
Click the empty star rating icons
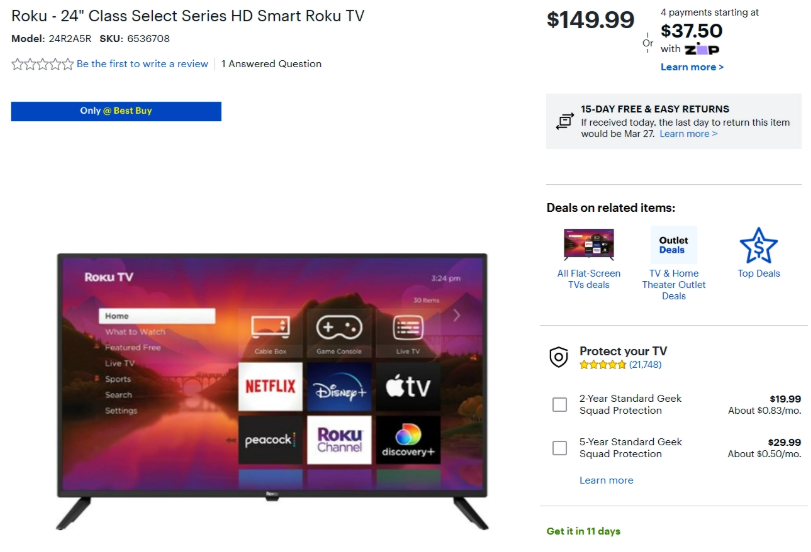pos(42,64)
